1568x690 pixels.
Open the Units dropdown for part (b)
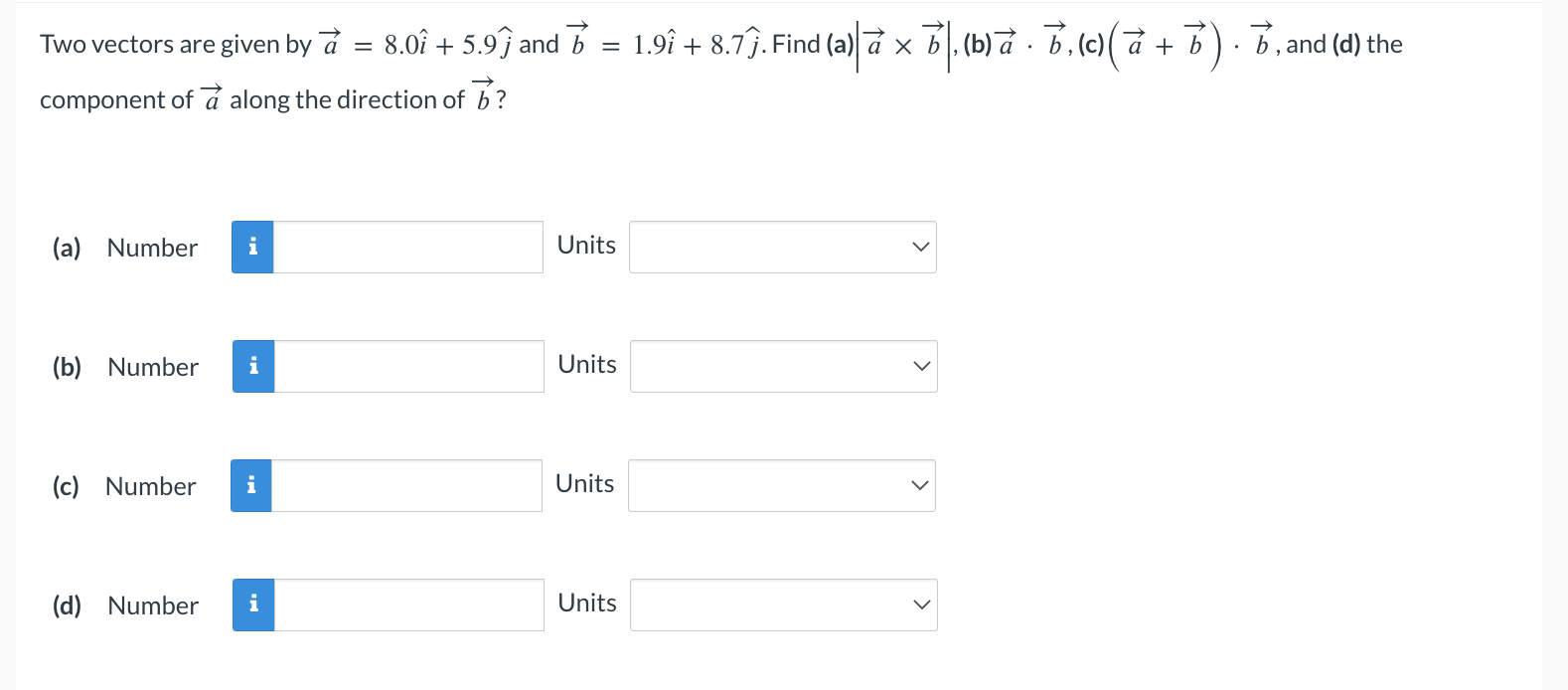point(782,366)
